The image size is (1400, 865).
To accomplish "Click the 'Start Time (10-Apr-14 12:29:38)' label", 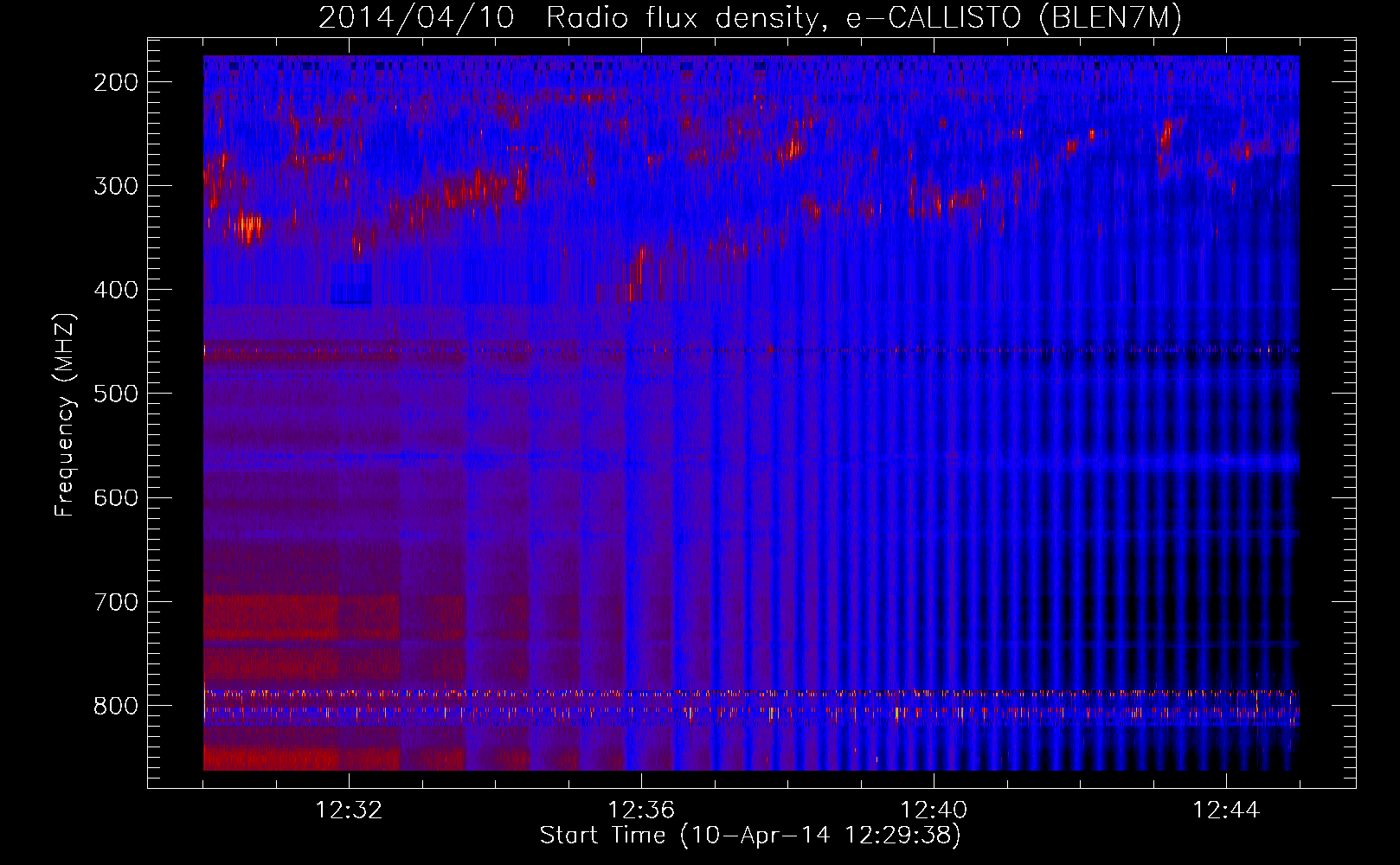I will 750,836.
